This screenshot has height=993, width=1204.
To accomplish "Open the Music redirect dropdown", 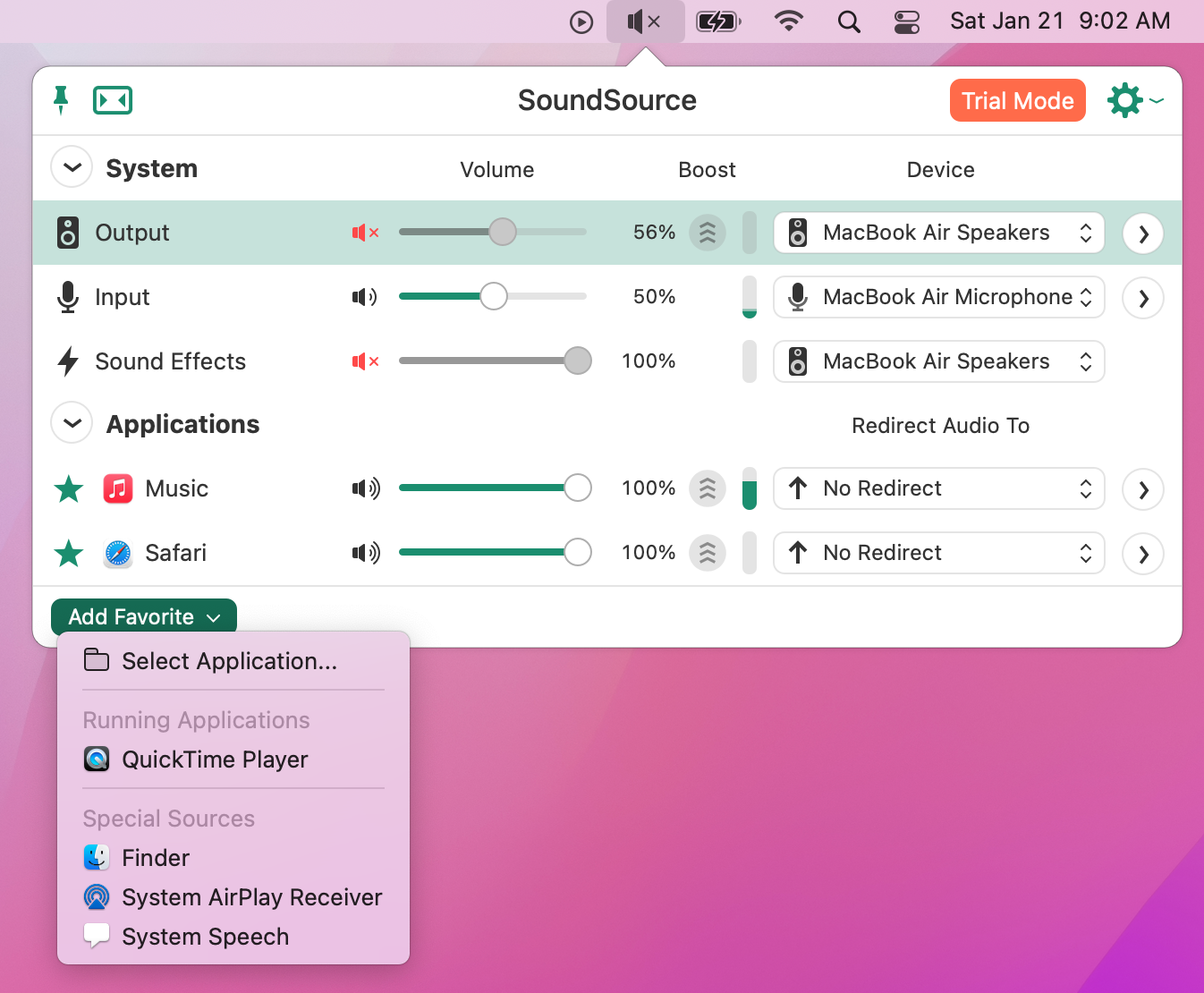I will click(x=939, y=488).
